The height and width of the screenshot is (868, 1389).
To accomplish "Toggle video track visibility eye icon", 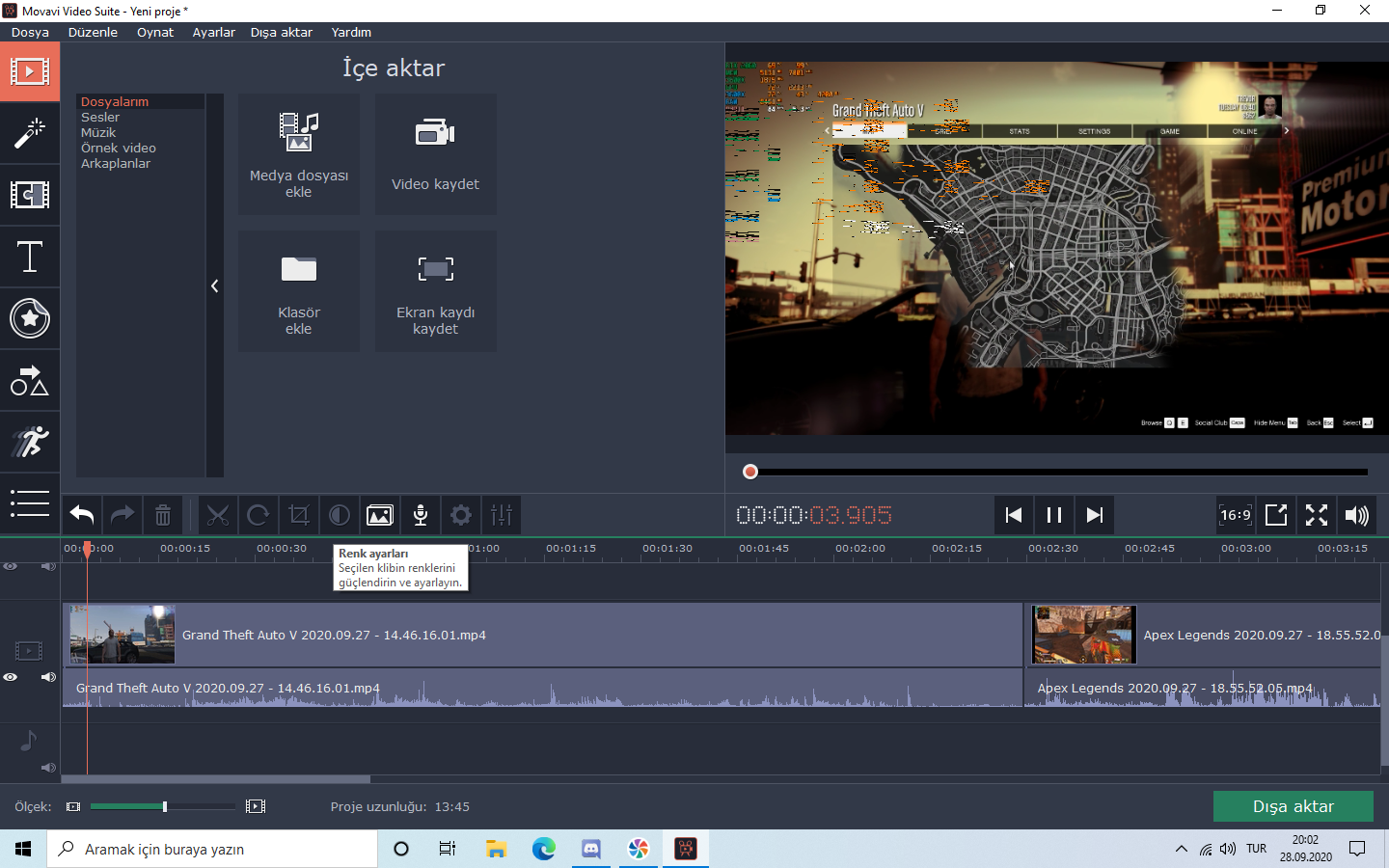I will click(11, 677).
